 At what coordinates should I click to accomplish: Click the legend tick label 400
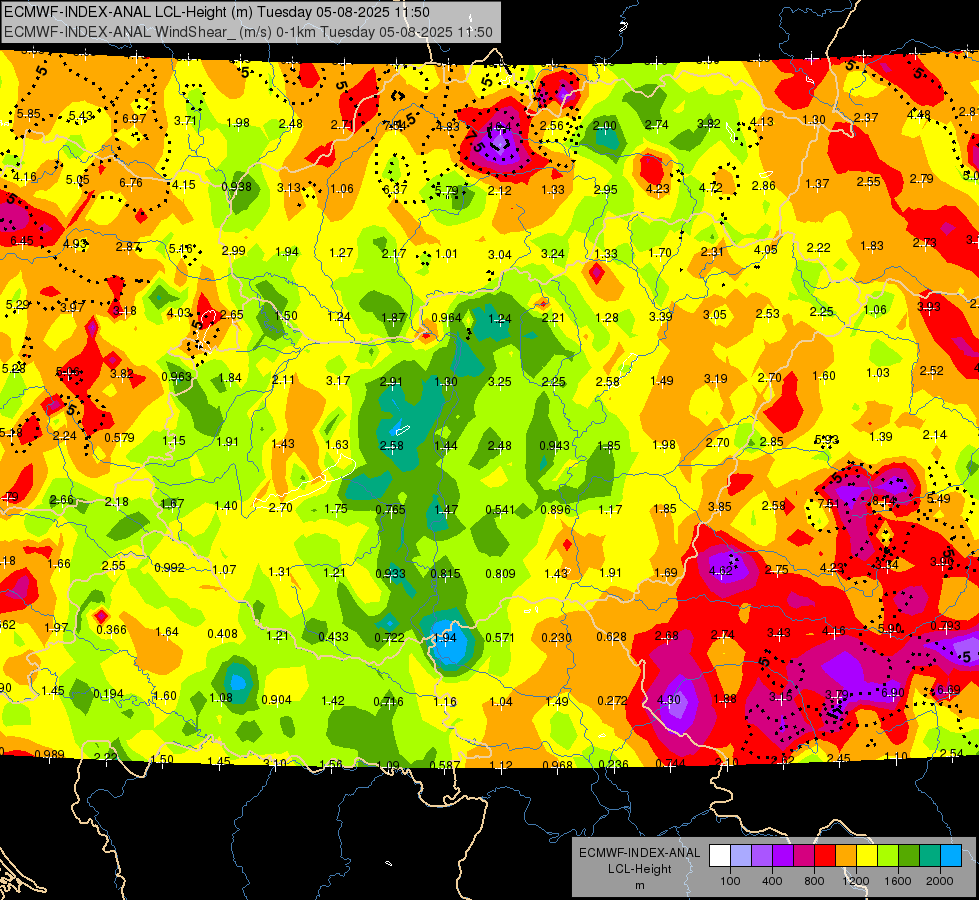click(x=772, y=881)
